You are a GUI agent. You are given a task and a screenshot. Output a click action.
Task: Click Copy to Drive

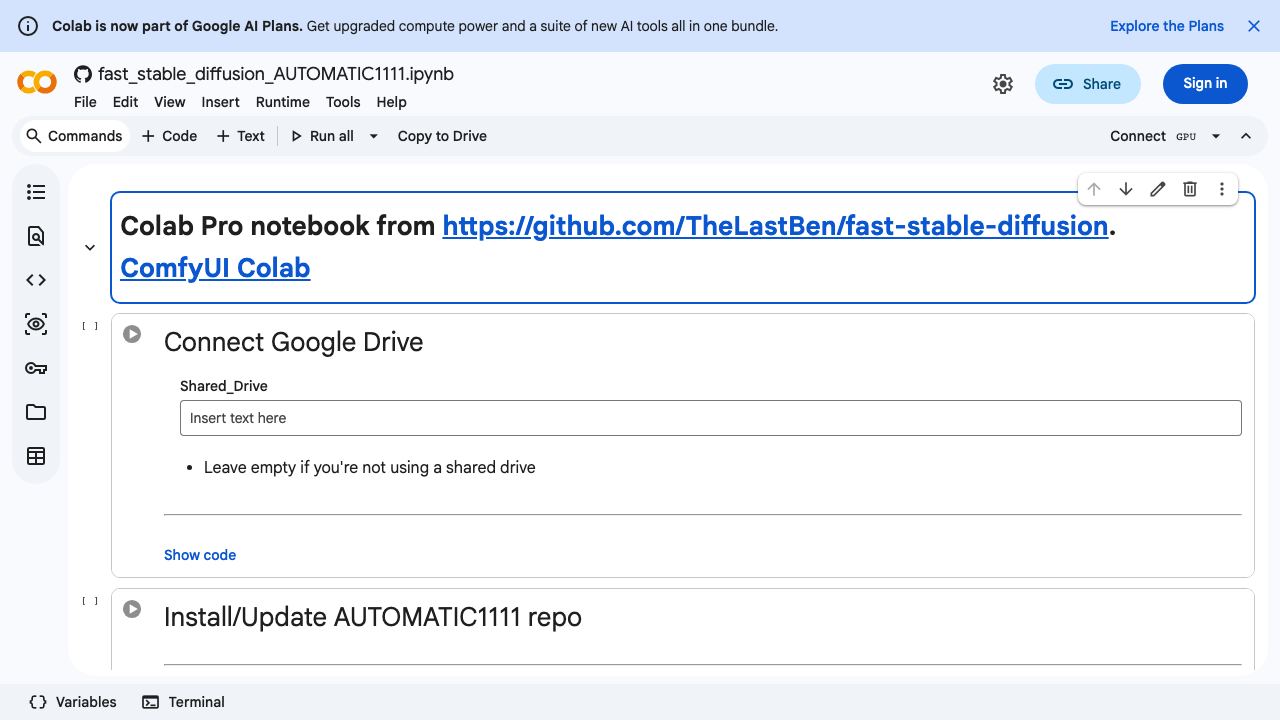(x=442, y=136)
